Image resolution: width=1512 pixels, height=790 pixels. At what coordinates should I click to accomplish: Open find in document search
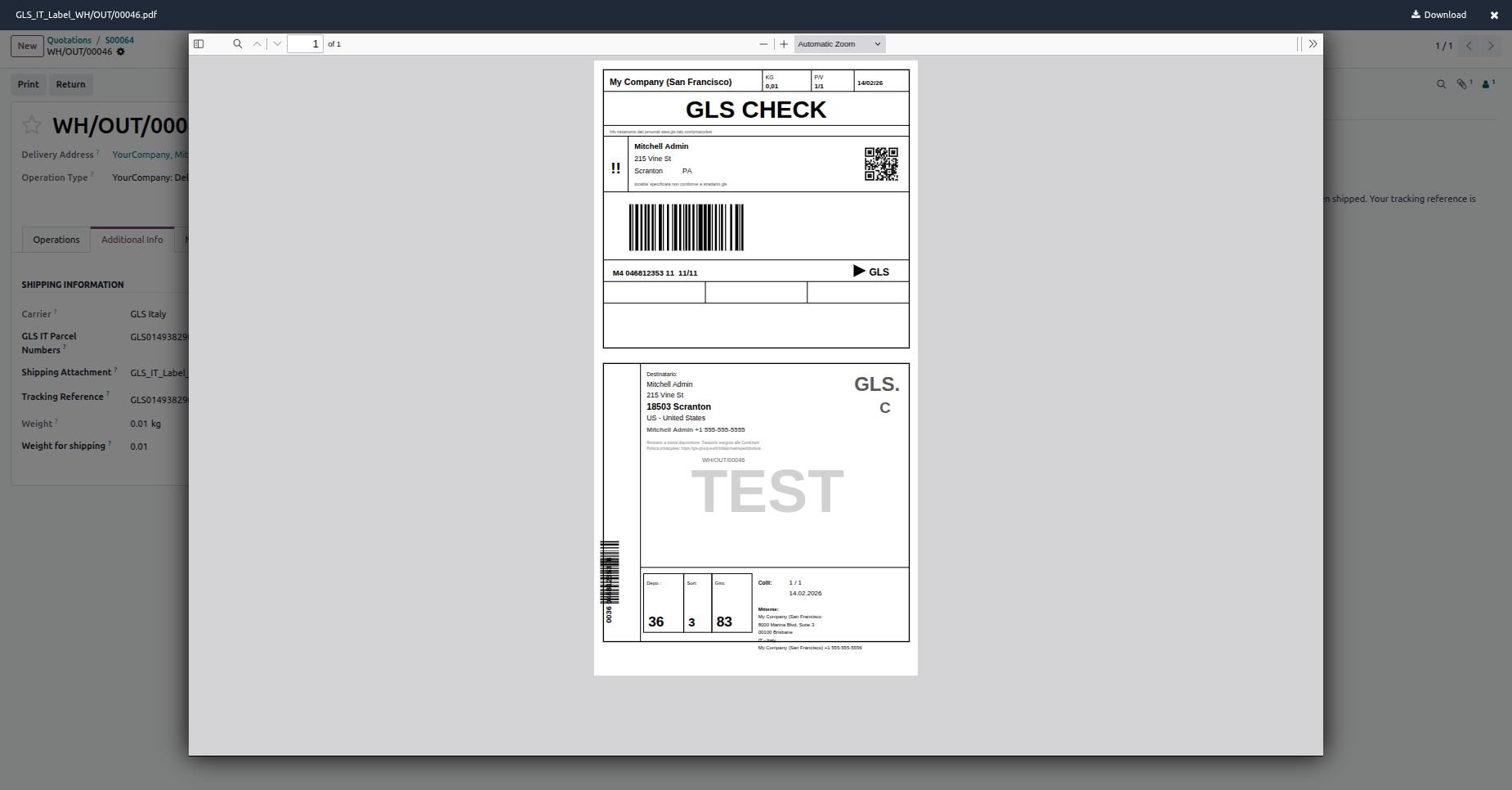pos(238,44)
